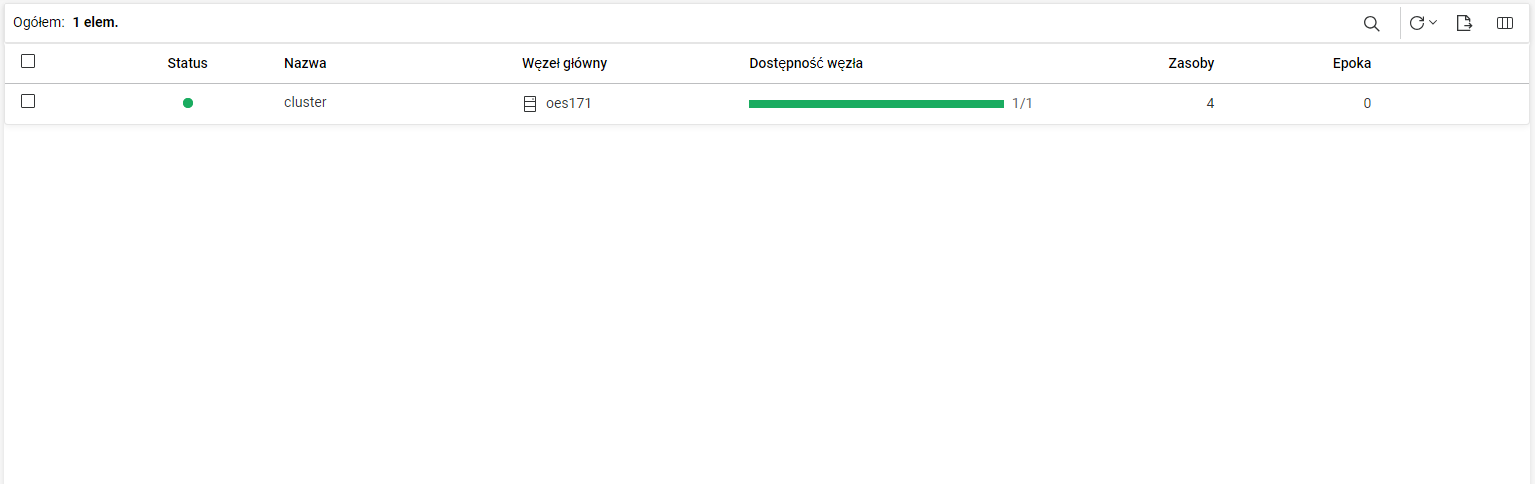Screen dimensions: 1535x484
Task: Sort by the Zasoby column header
Action: click(1191, 63)
